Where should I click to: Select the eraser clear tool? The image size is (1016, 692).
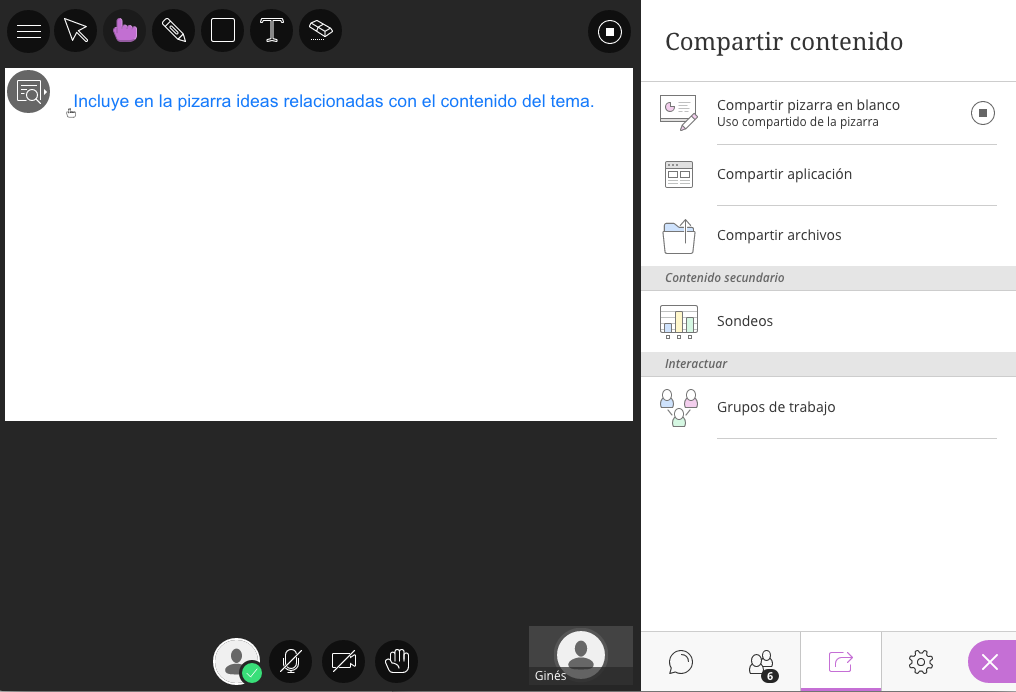[321, 31]
